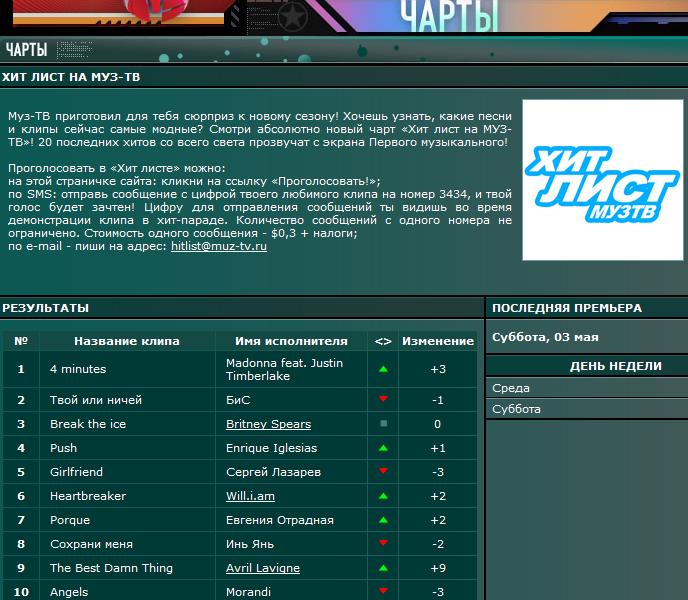Click the song title Porque
The height and width of the screenshot is (600, 688).
tap(70, 520)
